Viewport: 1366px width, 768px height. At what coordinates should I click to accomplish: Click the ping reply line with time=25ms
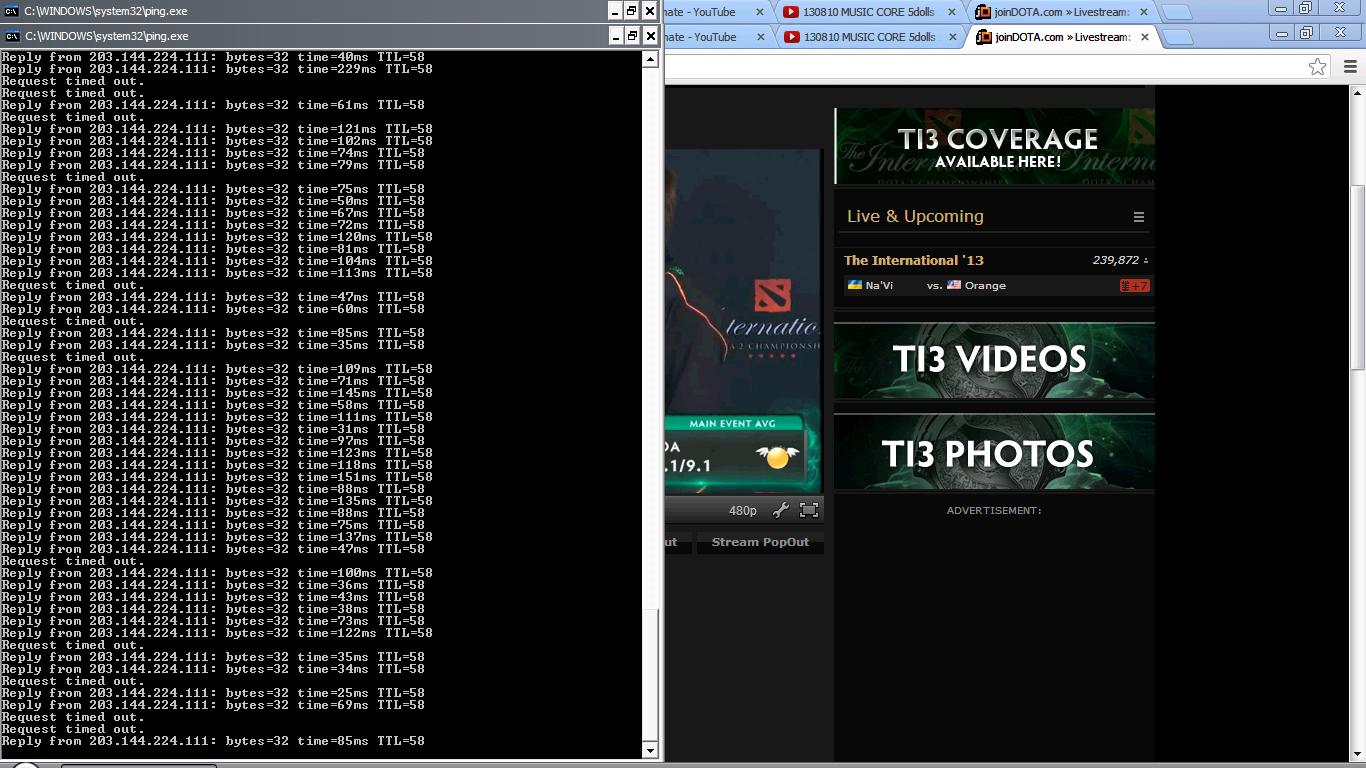click(x=213, y=693)
